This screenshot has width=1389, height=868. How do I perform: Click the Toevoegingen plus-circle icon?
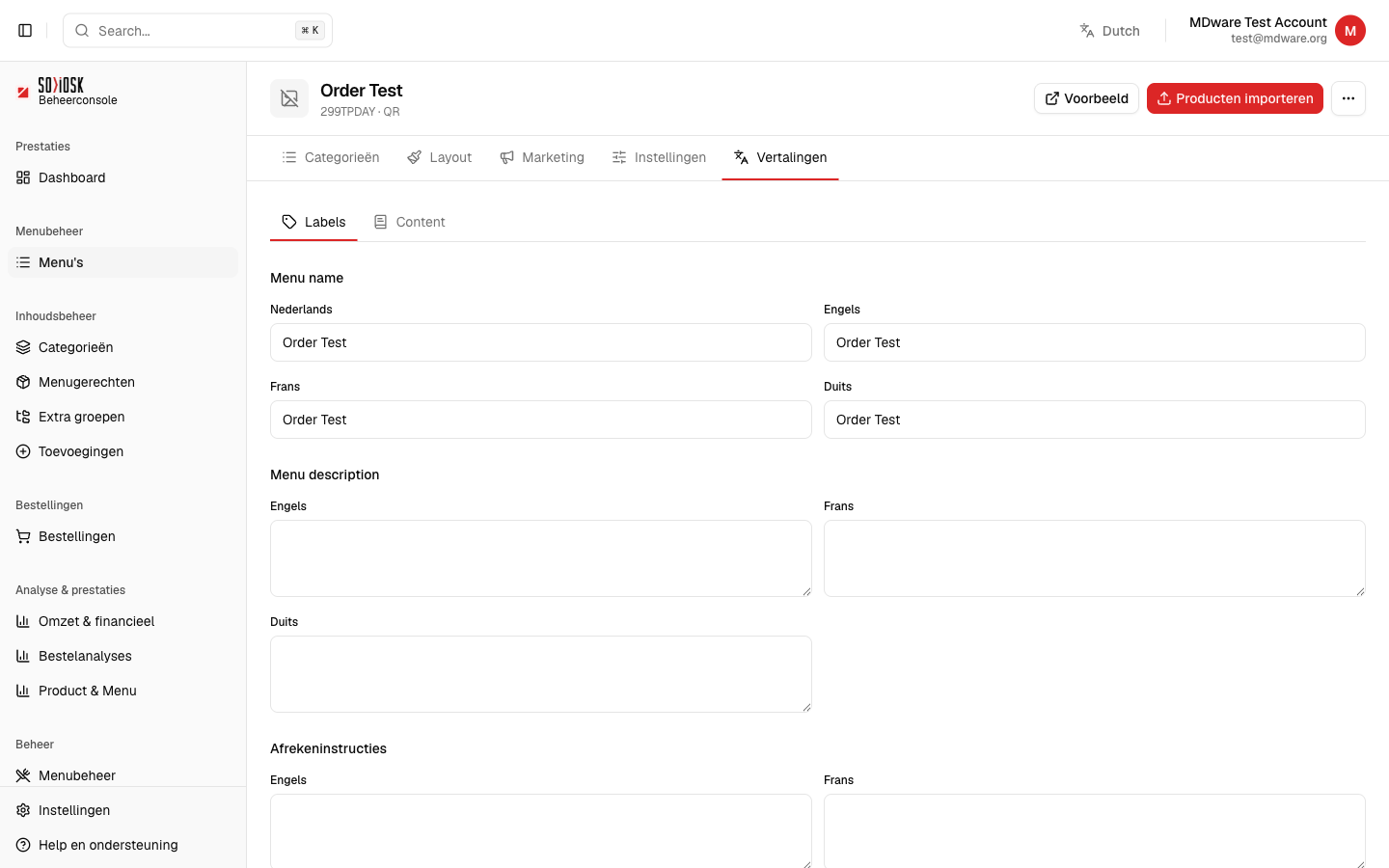pos(23,451)
